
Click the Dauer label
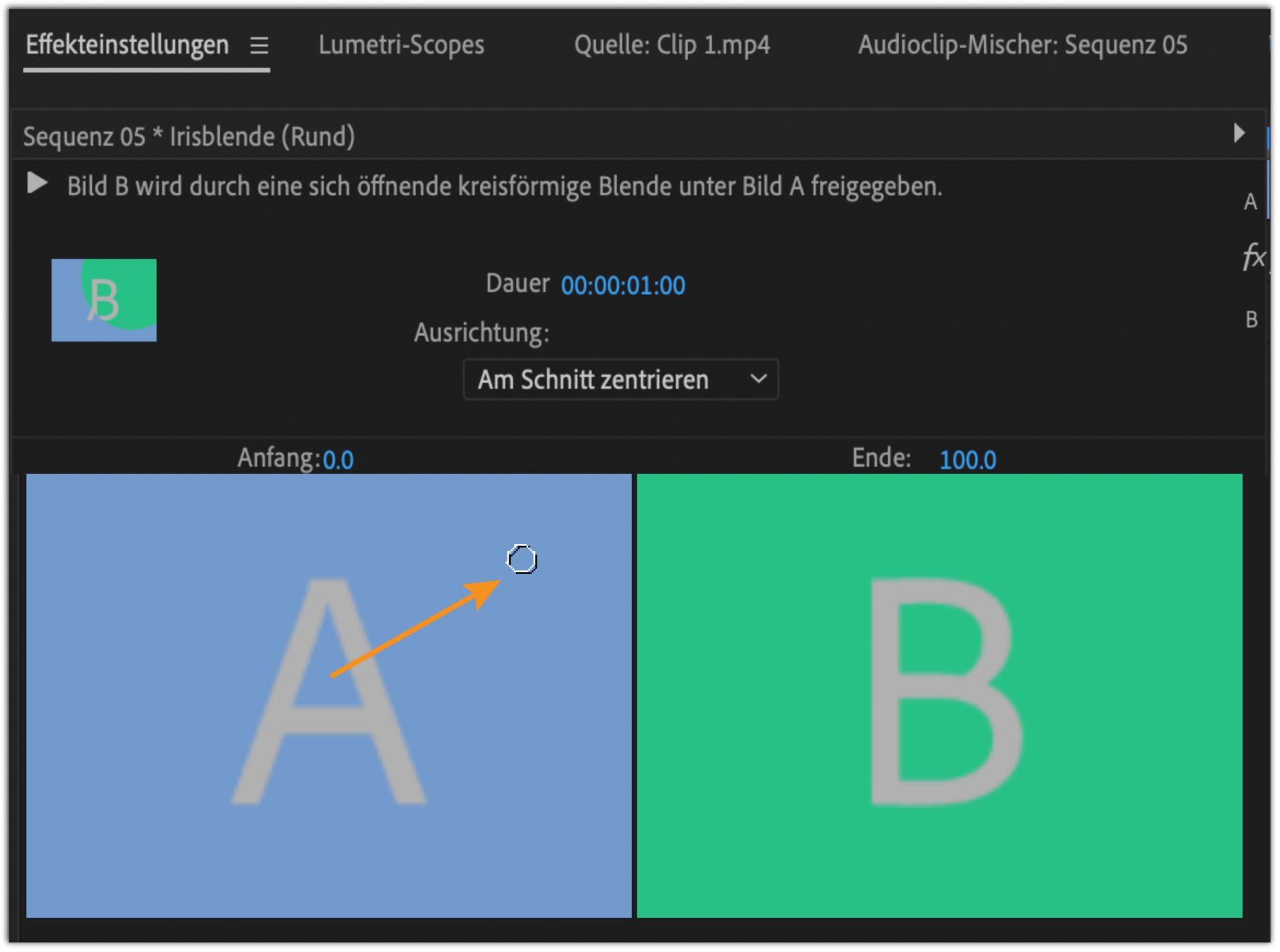517,283
